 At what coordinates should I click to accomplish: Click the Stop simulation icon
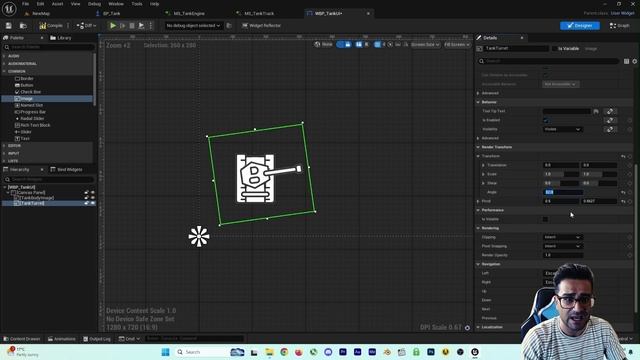[x=132, y=26]
